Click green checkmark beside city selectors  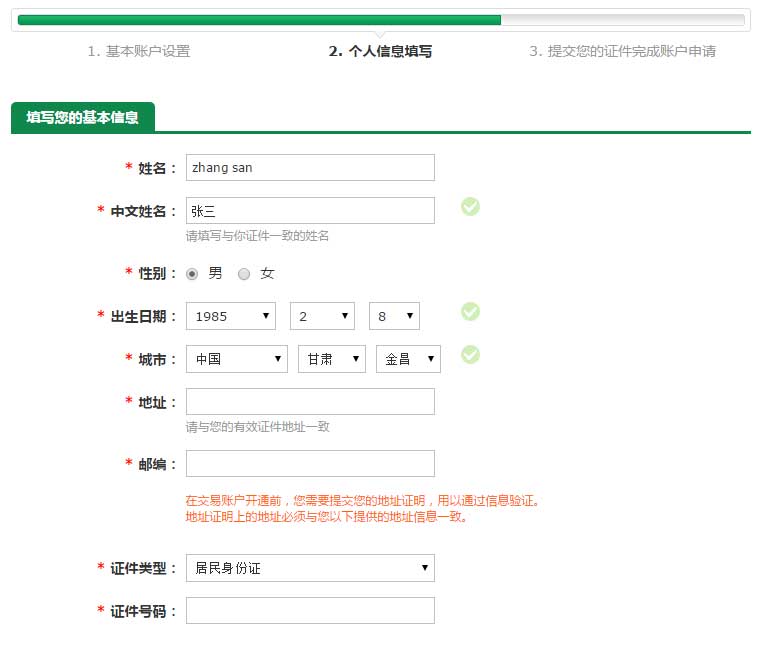pos(470,355)
